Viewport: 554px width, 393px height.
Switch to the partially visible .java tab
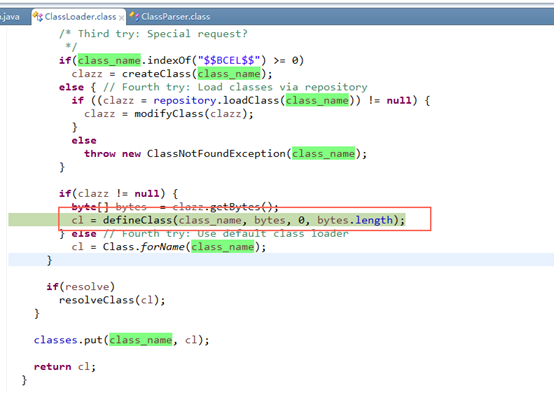(x=10, y=17)
